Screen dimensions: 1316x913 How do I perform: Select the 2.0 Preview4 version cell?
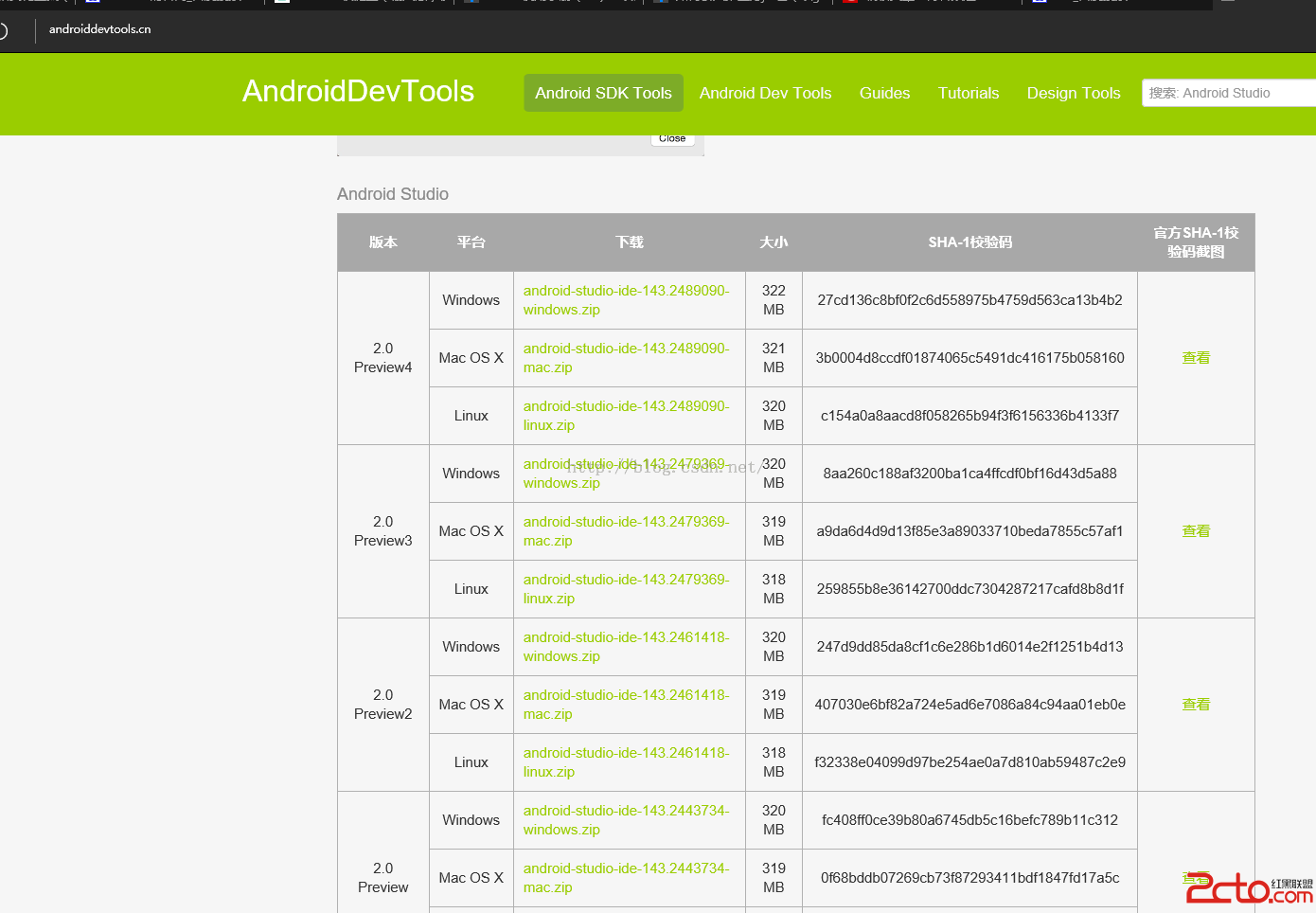click(383, 358)
